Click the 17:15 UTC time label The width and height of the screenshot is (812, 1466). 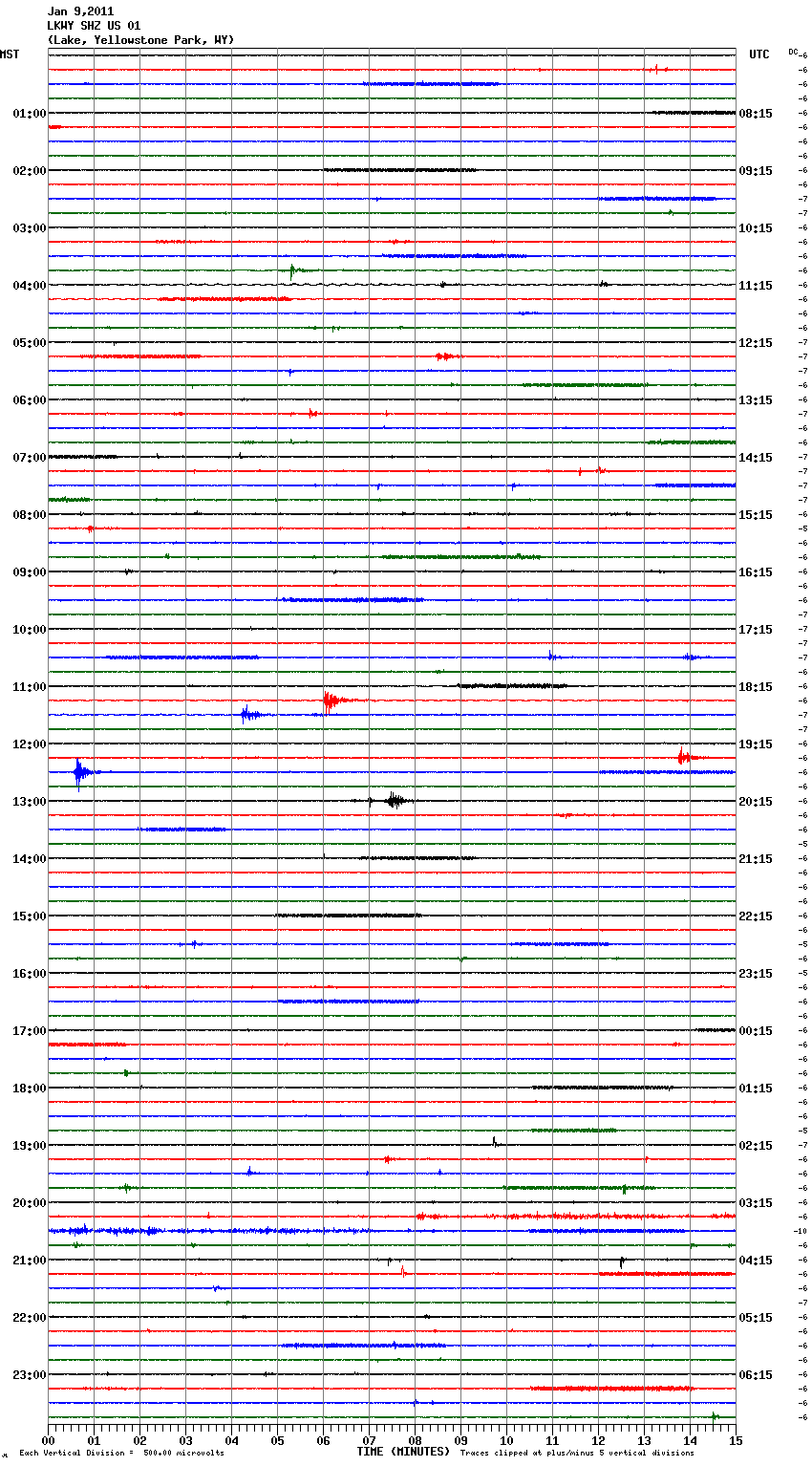pos(756,630)
